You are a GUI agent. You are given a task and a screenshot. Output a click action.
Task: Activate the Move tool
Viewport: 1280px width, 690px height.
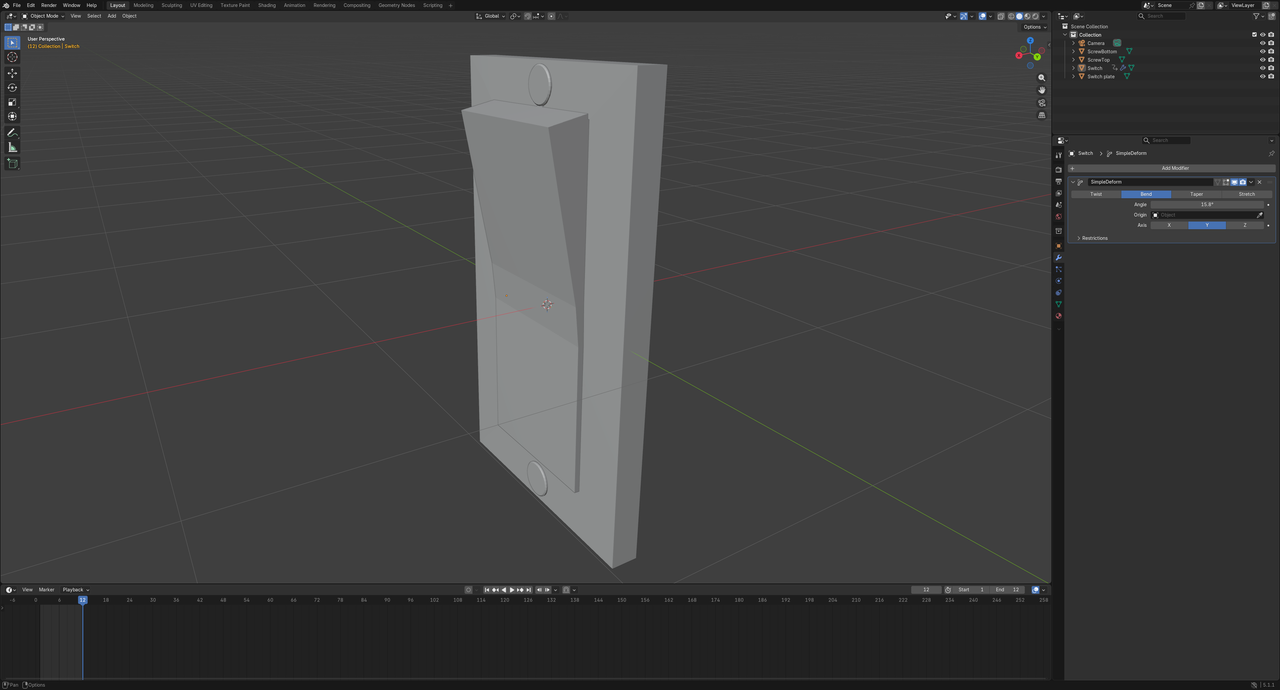(12, 73)
